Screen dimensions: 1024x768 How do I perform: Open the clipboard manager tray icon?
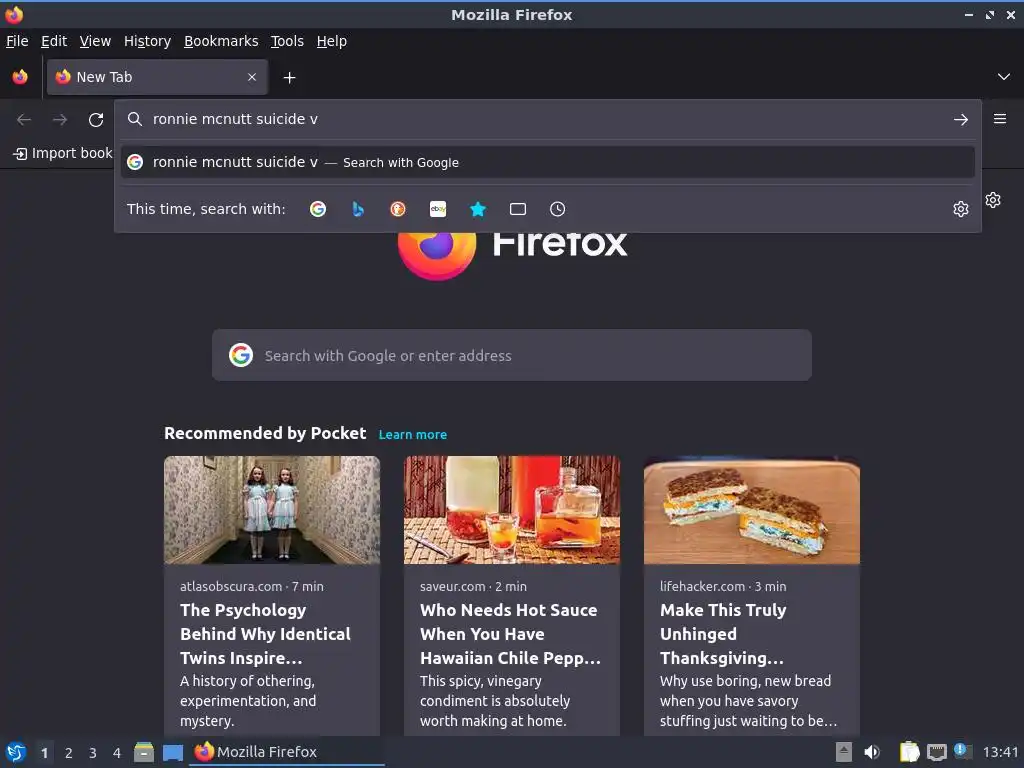tap(909, 752)
